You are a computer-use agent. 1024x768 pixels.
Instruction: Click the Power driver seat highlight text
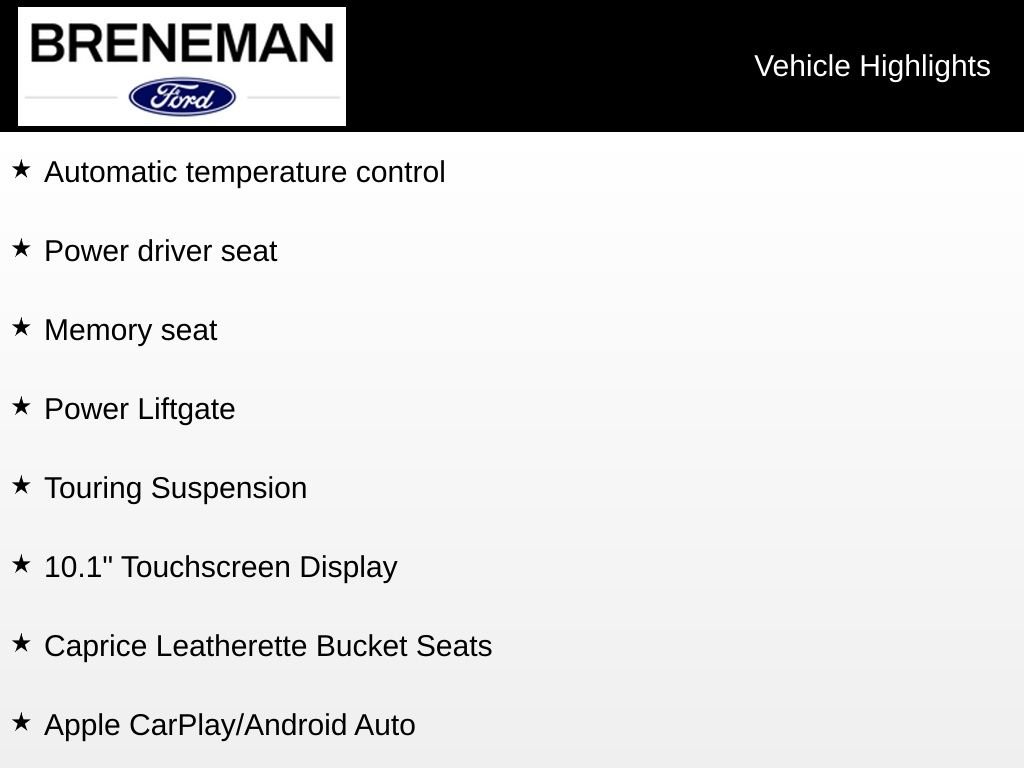(x=161, y=251)
